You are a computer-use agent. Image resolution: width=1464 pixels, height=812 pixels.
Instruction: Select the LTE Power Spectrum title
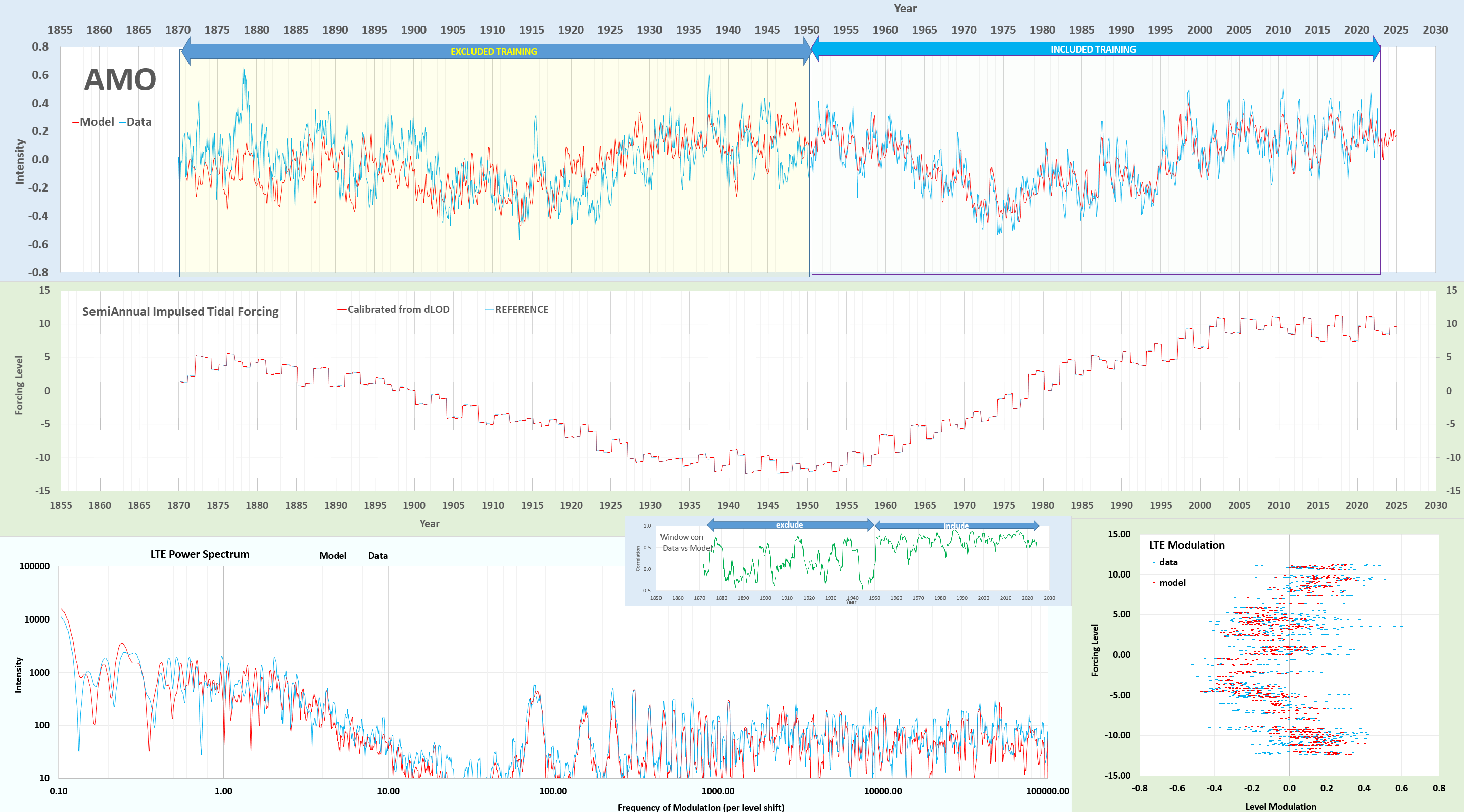click(200, 554)
